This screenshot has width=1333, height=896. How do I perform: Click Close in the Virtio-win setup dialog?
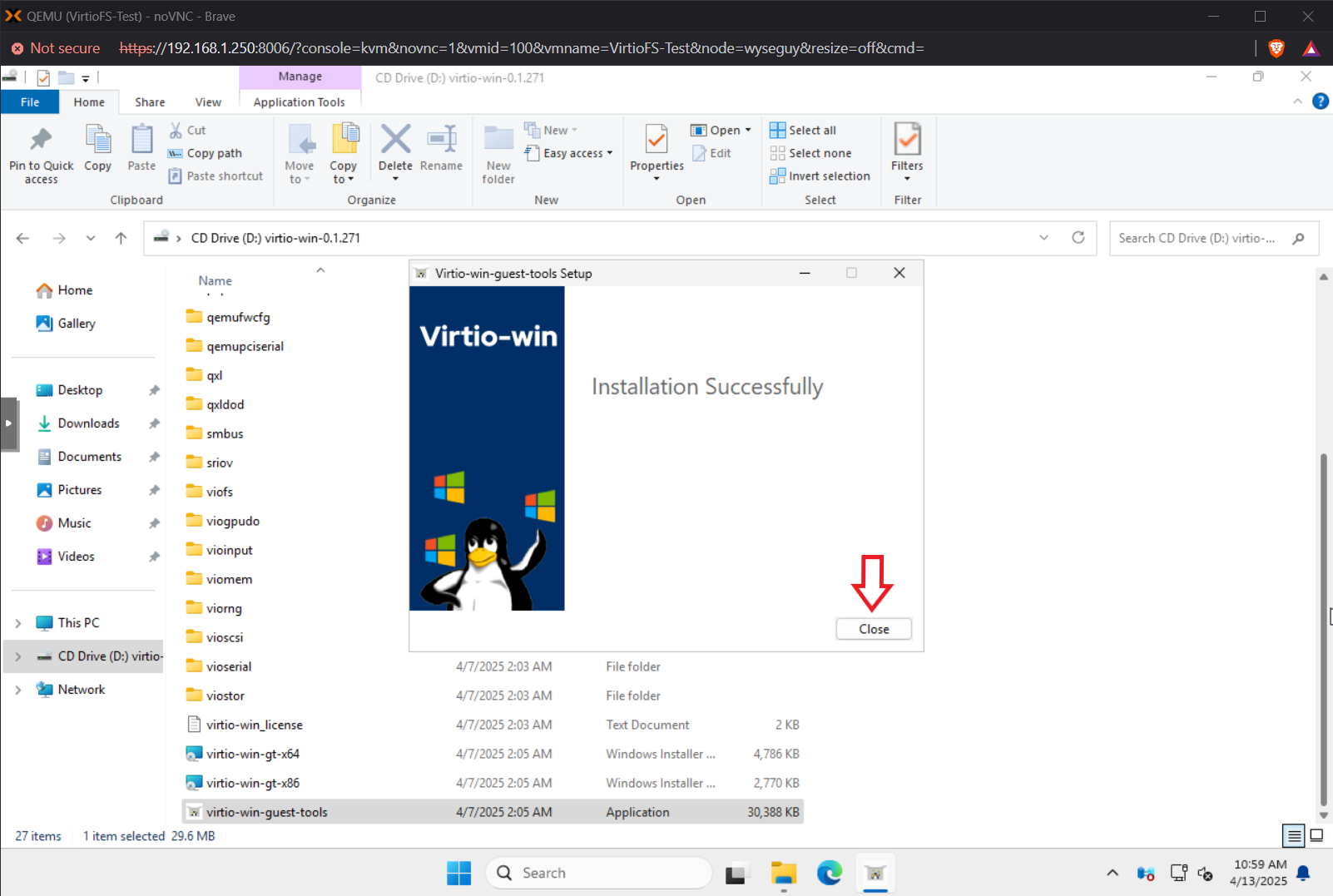pos(874,629)
